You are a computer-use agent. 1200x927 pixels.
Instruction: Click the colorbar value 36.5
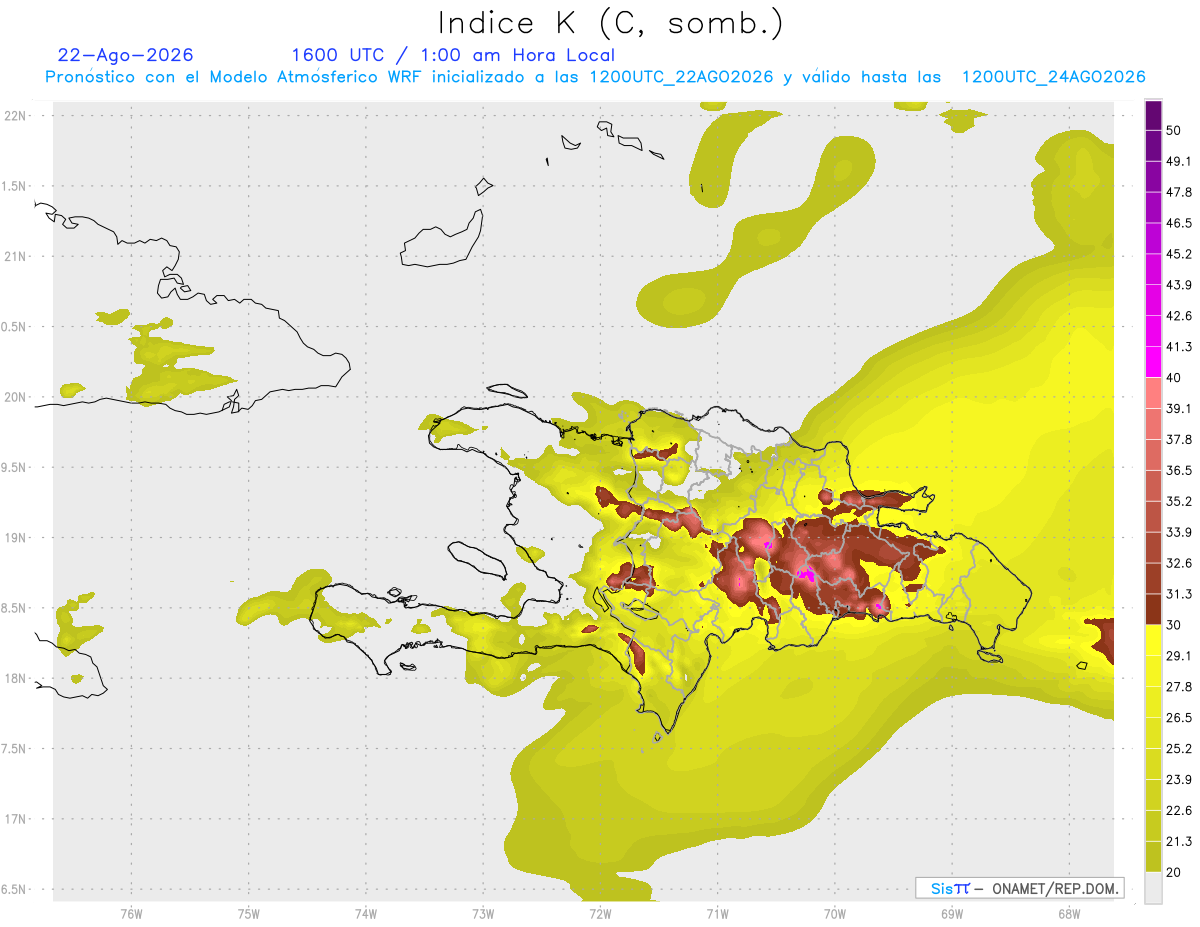pos(1179,470)
